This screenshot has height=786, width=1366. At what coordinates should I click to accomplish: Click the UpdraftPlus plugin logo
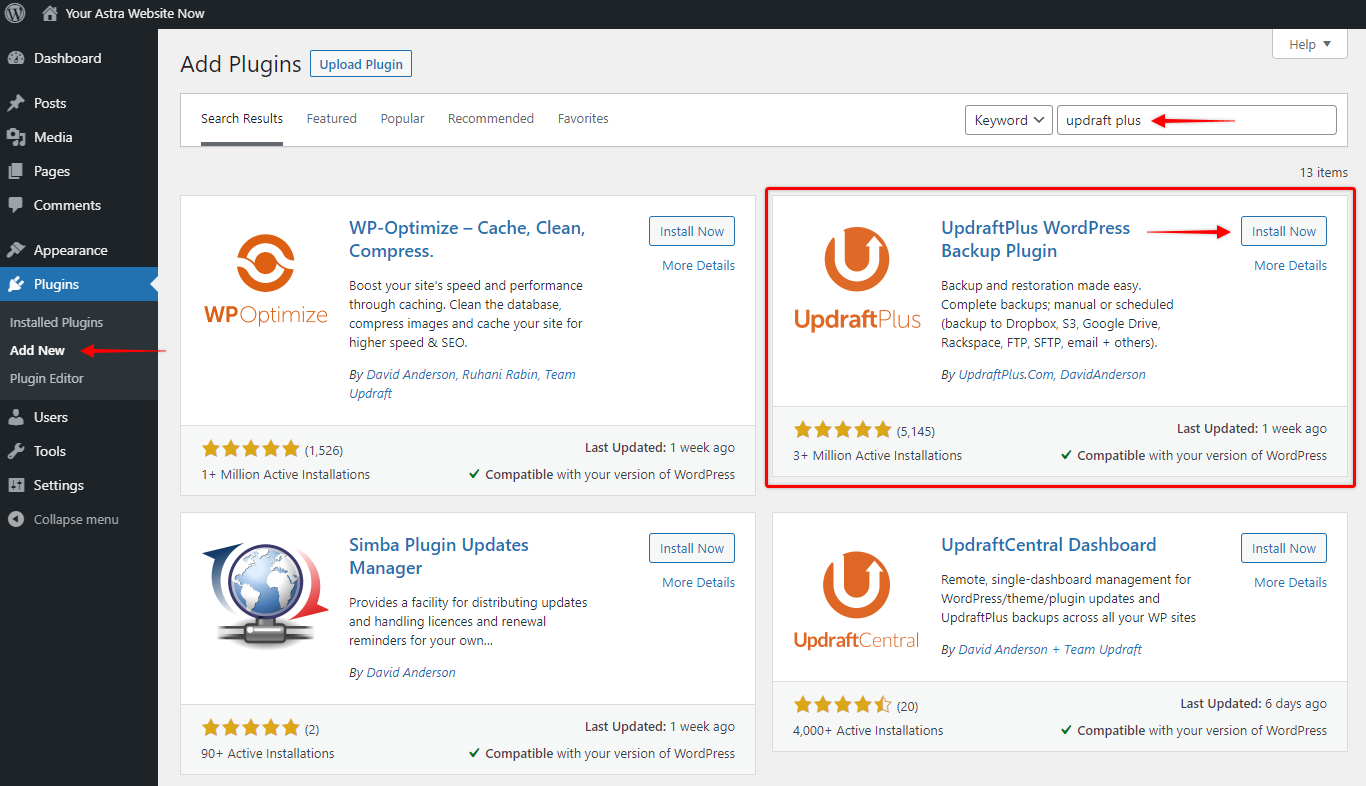(857, 280)
